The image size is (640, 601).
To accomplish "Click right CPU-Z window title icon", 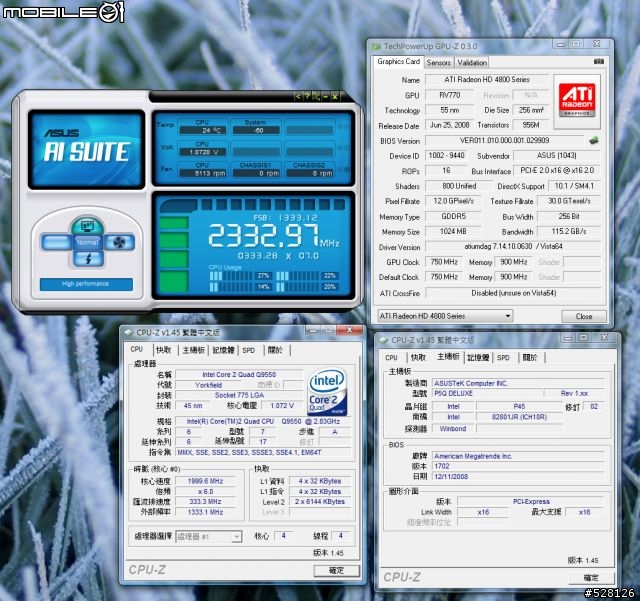I will pyautogui.click(x=383, y=340).
